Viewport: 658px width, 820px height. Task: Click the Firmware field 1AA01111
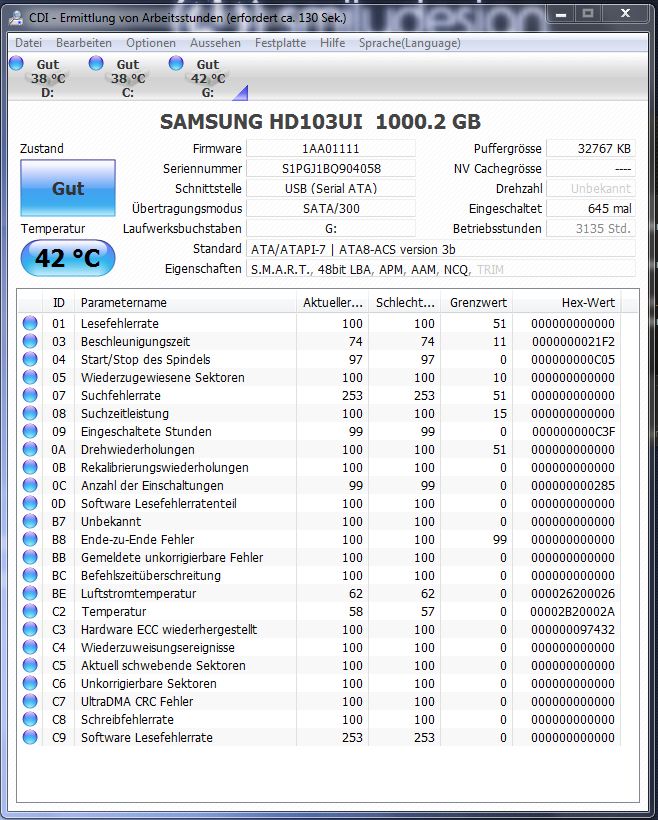pos(331,149)
